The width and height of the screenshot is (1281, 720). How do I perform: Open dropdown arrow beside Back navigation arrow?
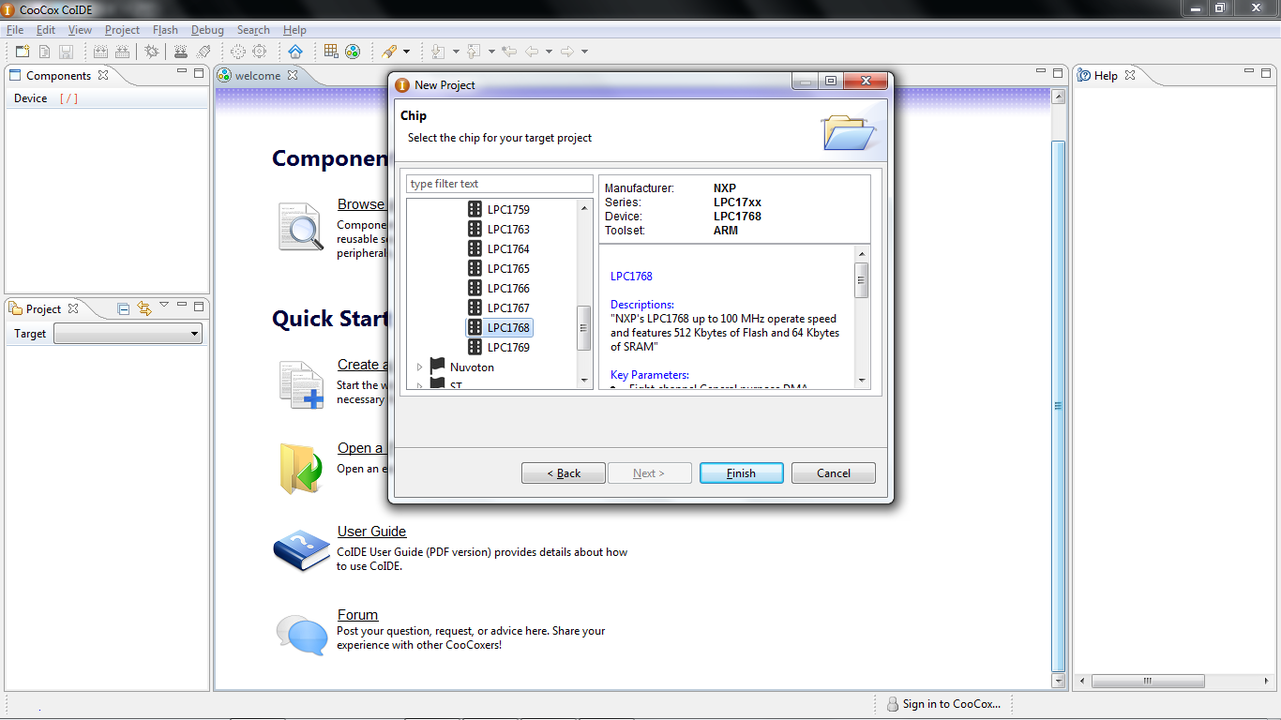[x=549, y=51]
